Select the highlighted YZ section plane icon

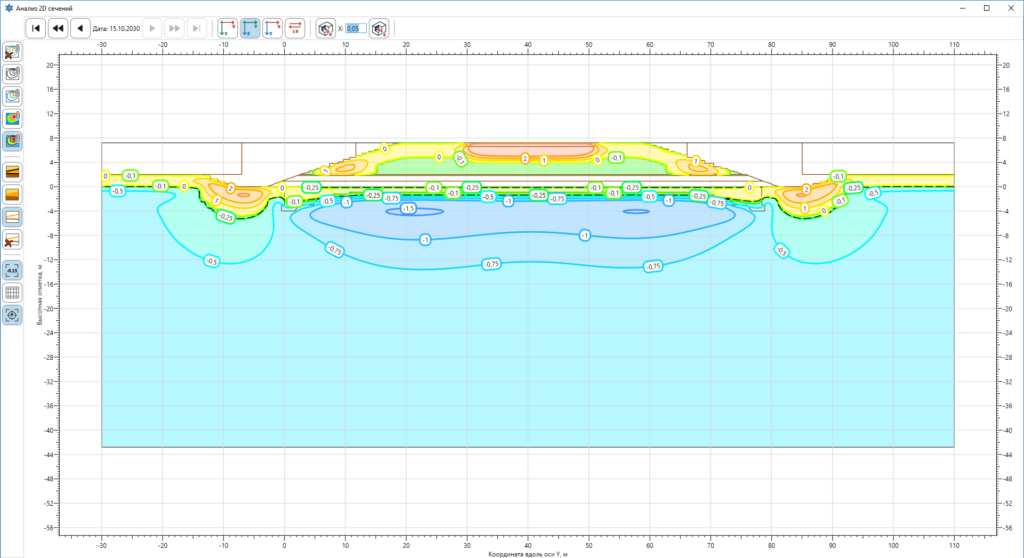pyautogui.click(x=250, y=28)
